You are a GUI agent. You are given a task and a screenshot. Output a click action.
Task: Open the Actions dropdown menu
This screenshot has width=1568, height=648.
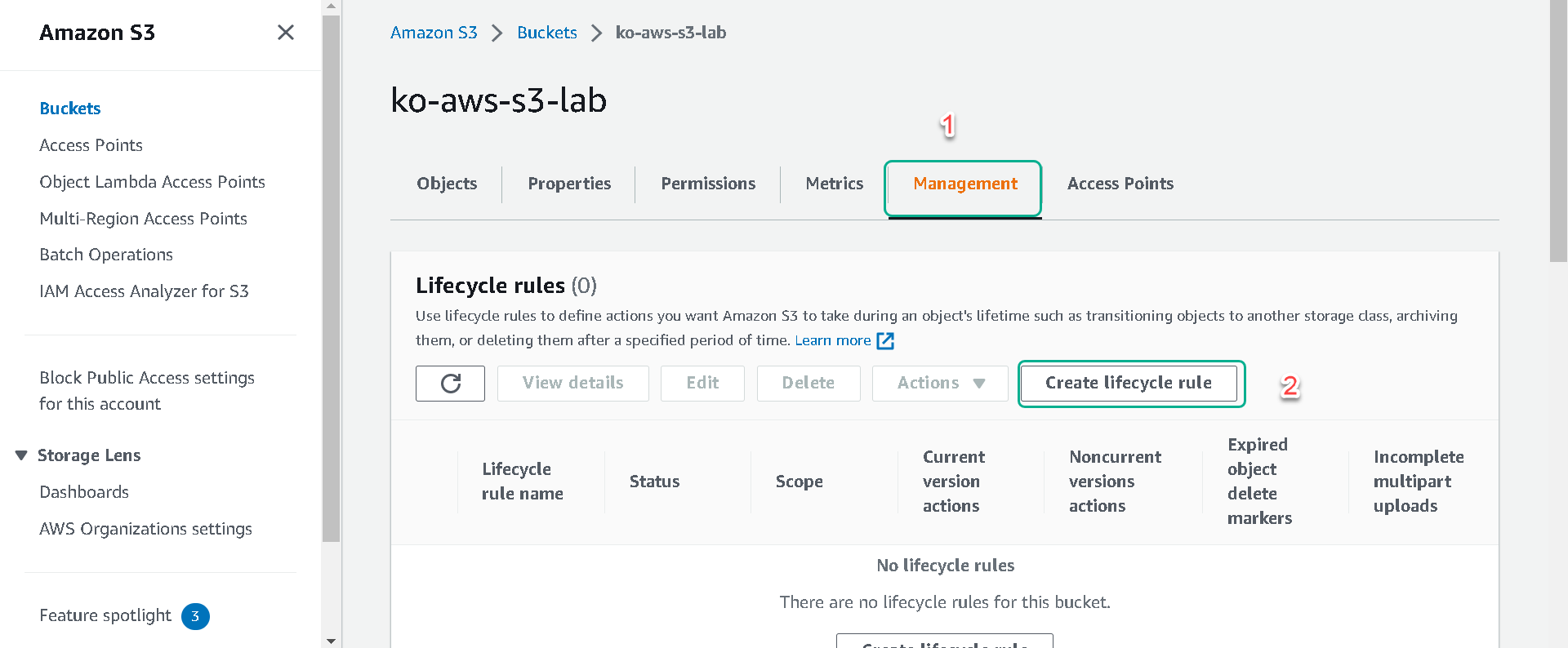coord(940,383)
